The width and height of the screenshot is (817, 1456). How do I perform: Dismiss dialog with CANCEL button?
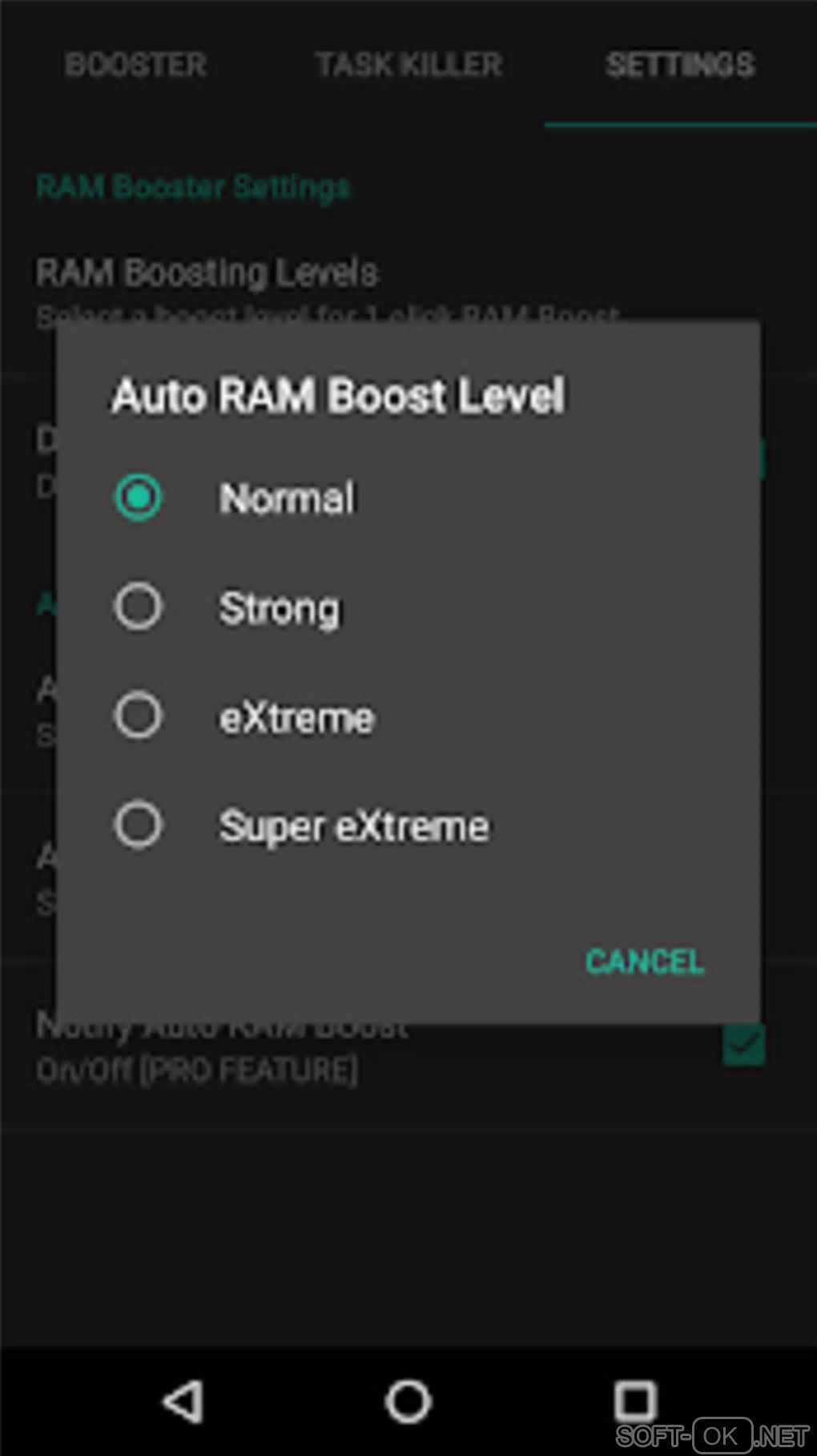point(645,961)
